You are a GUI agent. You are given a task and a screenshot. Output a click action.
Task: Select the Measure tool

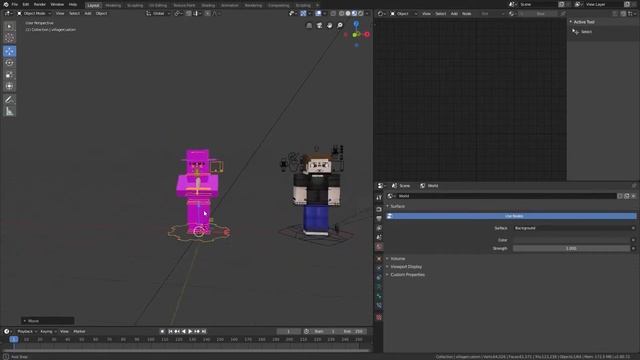coord(9,111)
